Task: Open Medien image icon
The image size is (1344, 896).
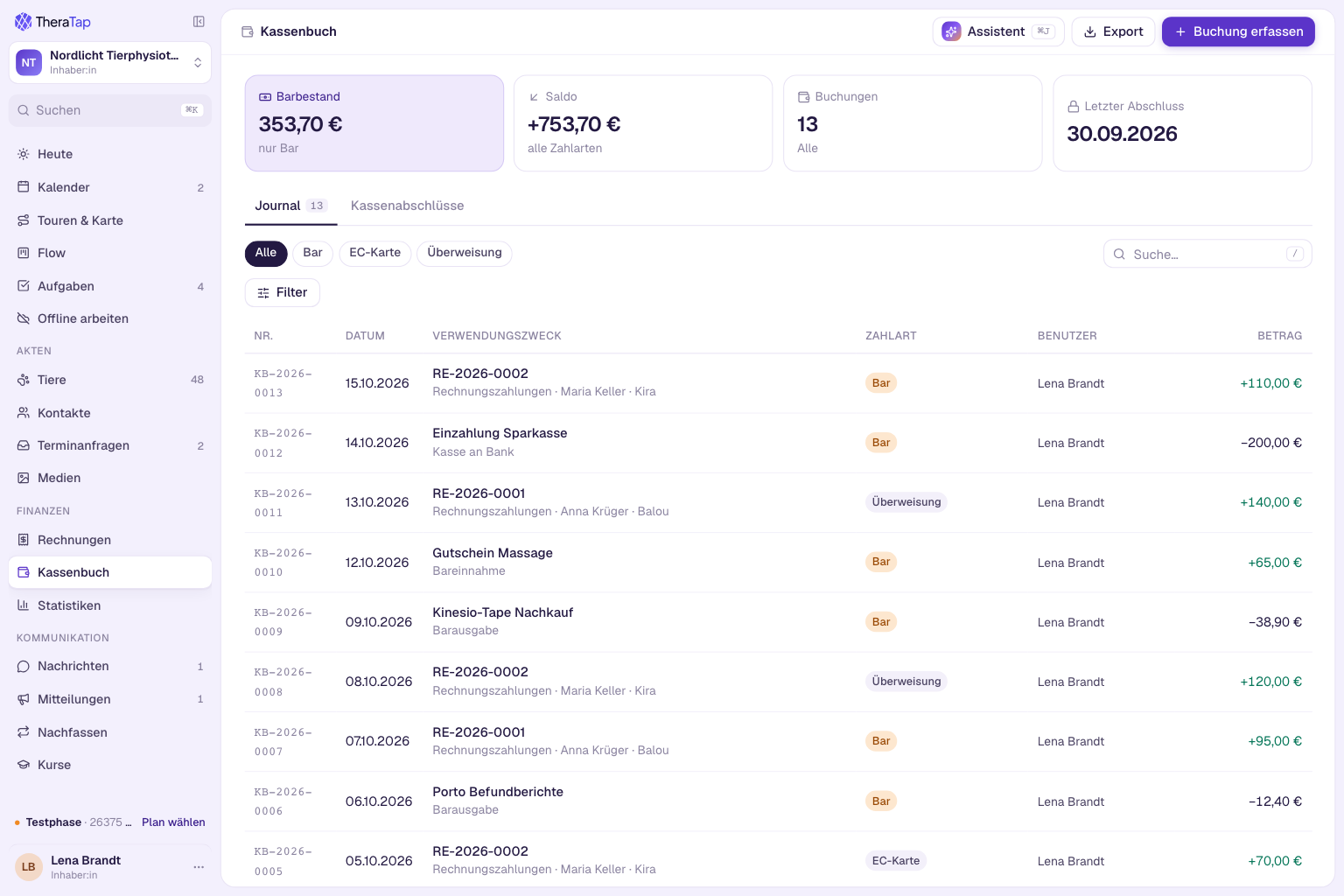Action: [x=24, y=478]
